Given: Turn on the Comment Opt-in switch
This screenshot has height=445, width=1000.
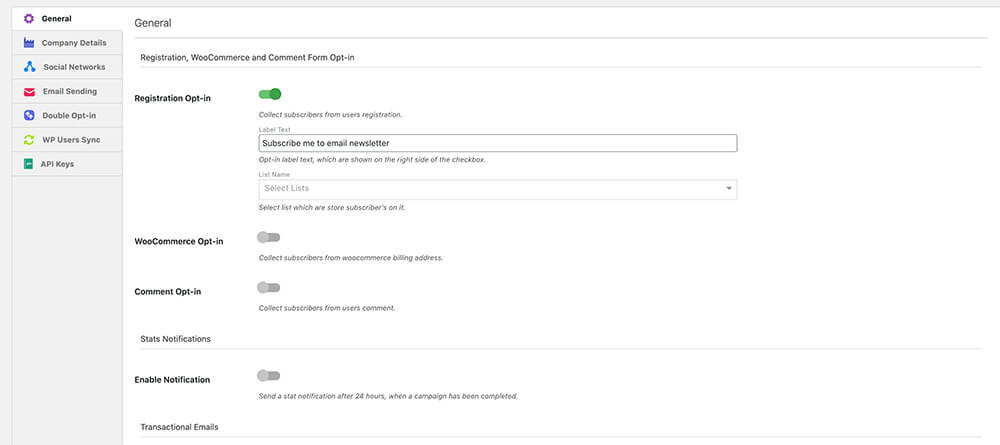Looking at the screenshot, I should (x=268, y=287).
